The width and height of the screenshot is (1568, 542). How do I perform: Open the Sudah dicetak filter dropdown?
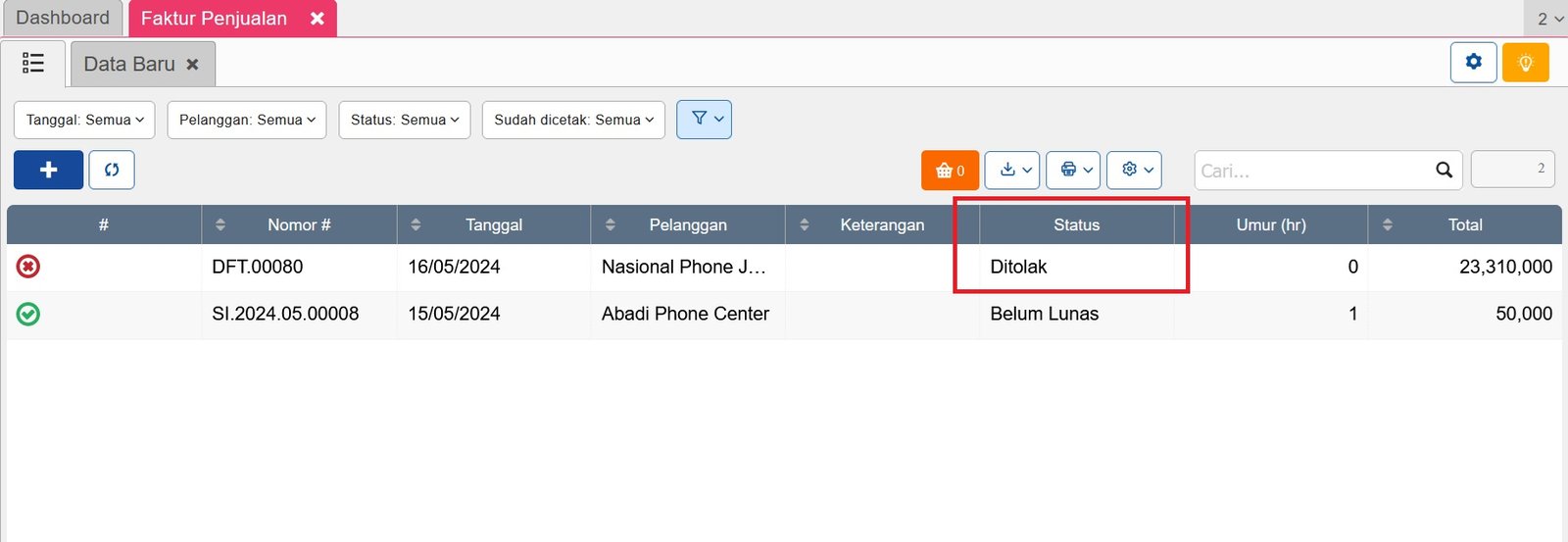[573, 120]
